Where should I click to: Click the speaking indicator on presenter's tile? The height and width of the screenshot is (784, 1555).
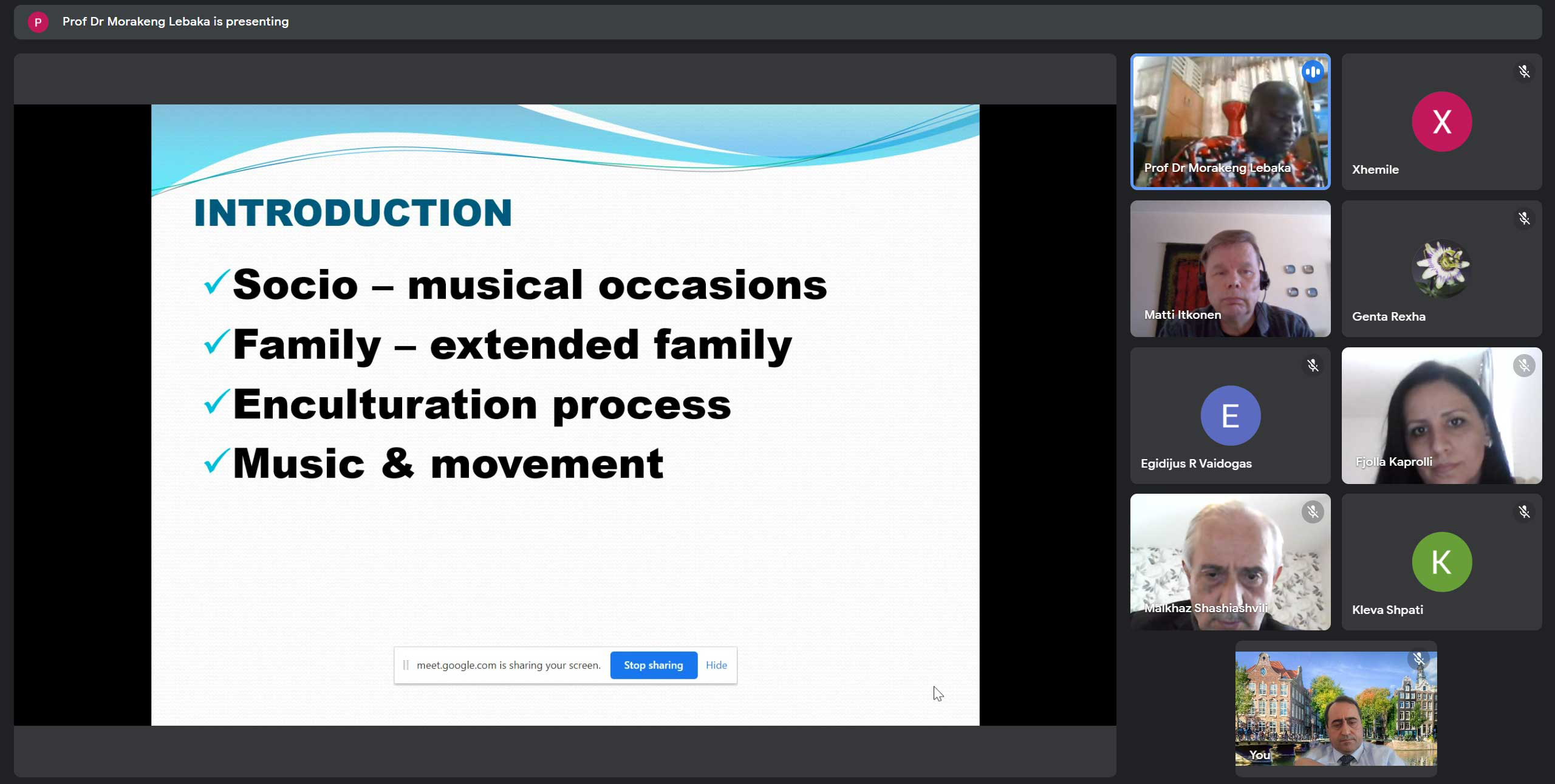(x=1312, y=72)
